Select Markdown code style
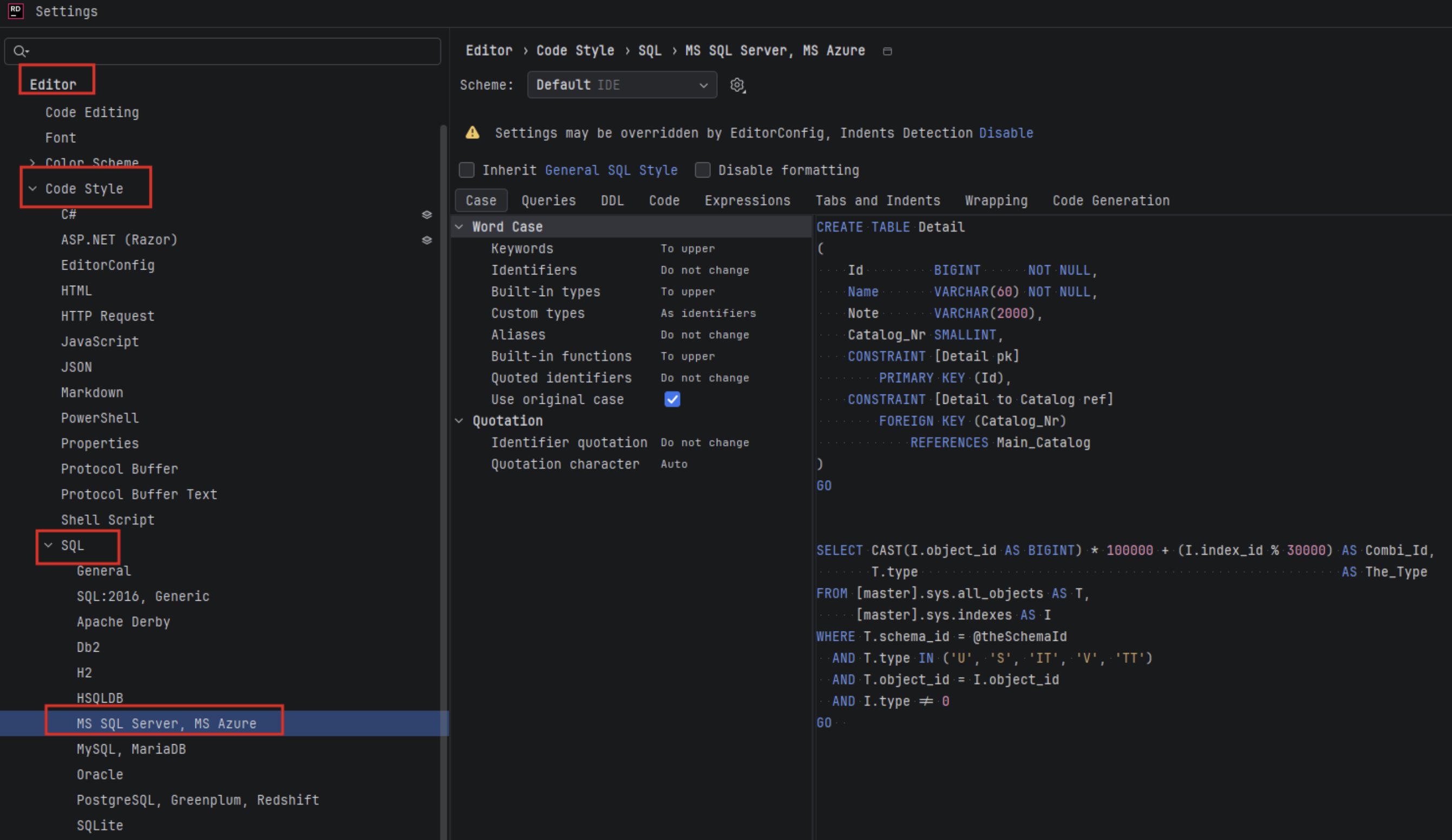The height and width of the screenshot is (840, 1452). pos(92,392)
